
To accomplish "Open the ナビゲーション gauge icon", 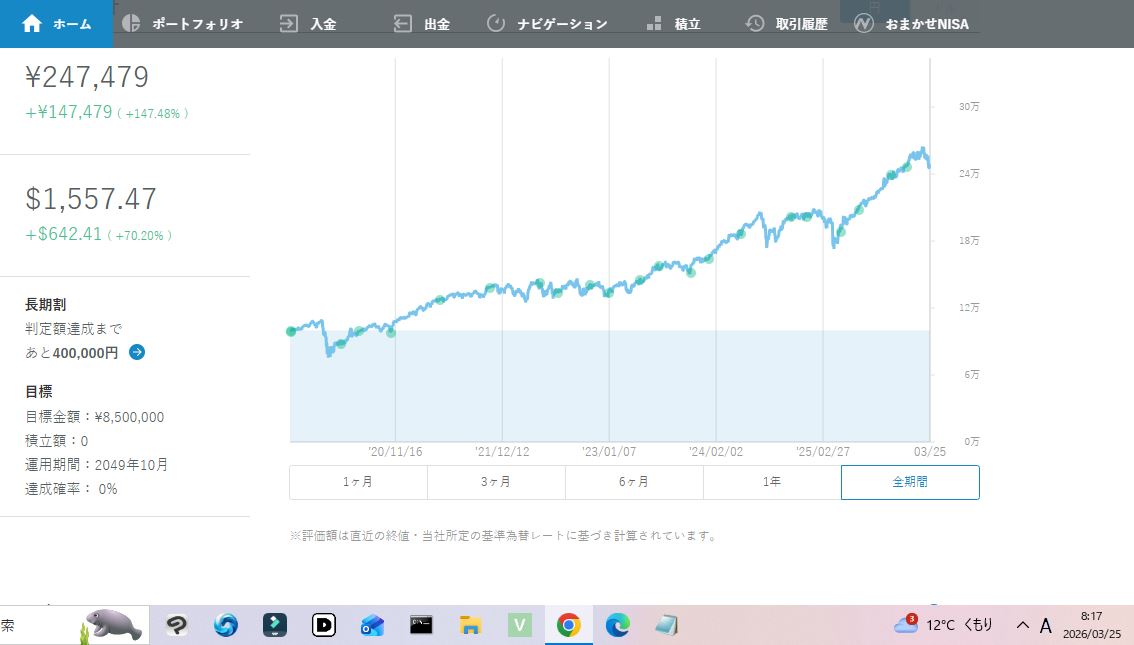I will [x=496, y=24].
